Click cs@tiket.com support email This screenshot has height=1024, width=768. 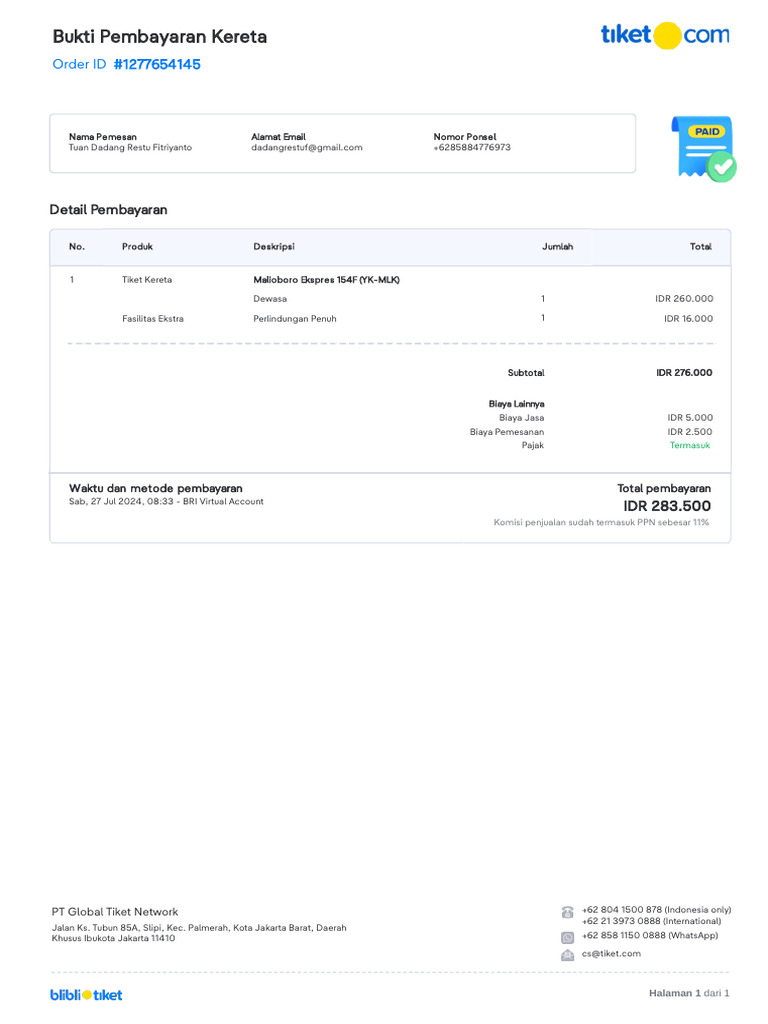point(611,953)
